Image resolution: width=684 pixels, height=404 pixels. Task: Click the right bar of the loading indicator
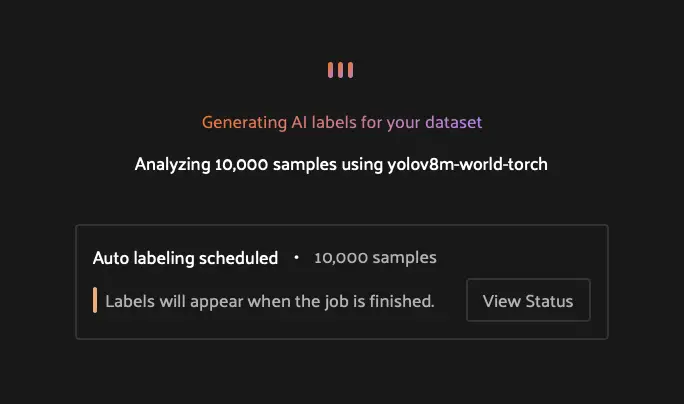[352, 70]
